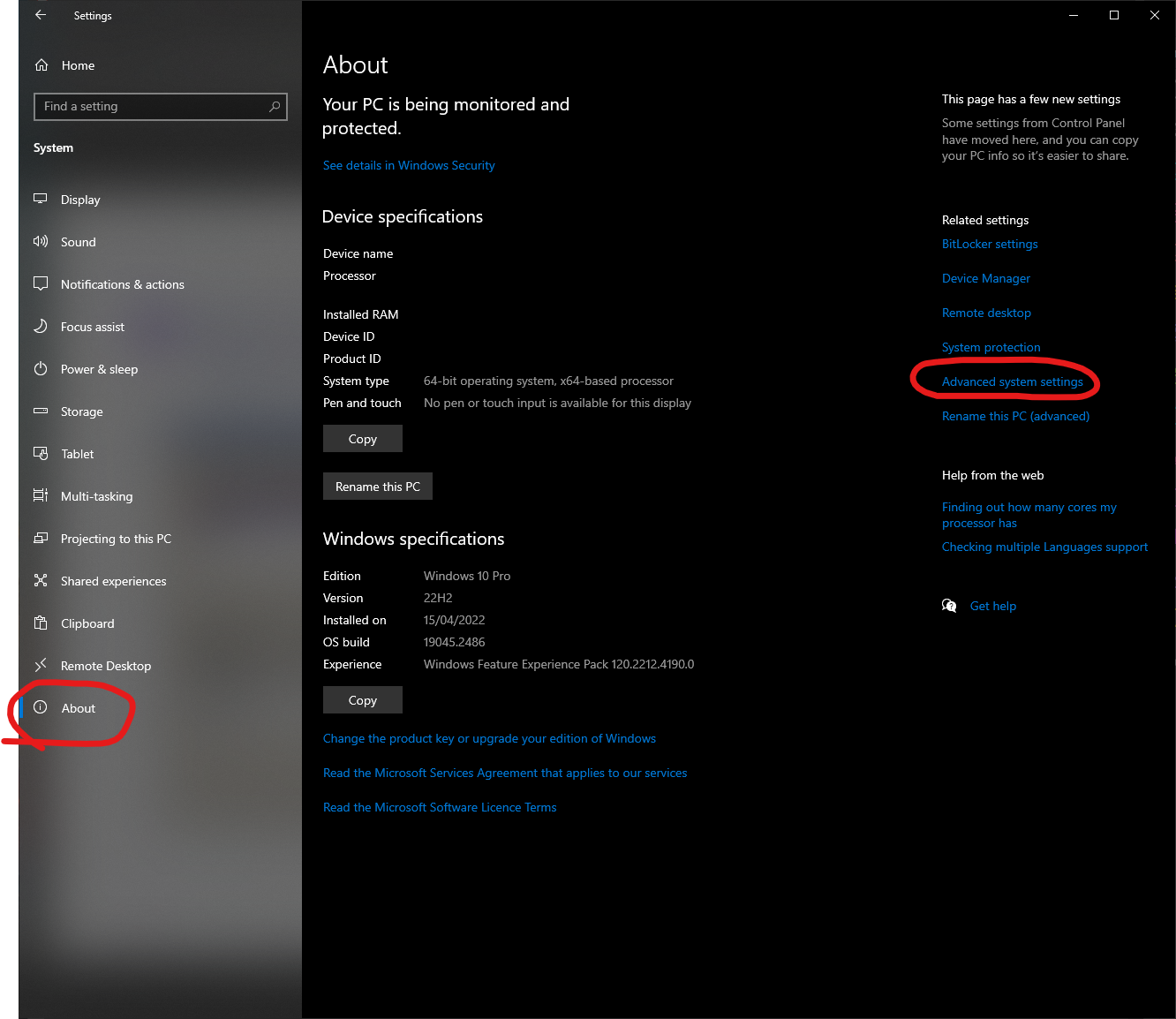The height and width of the screenshot is (1019, 1176).
Task: Click the 64-bit operating system text
Action: coord(548,381)
